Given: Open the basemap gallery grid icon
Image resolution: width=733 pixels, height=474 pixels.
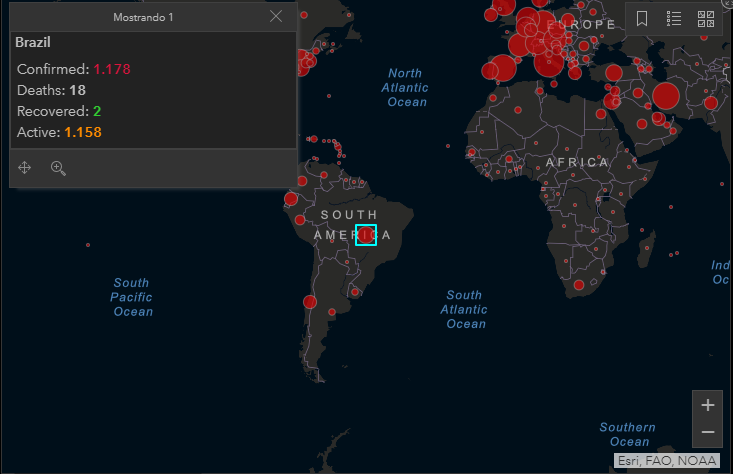Looking at the screenshot, I should (705, 19).
